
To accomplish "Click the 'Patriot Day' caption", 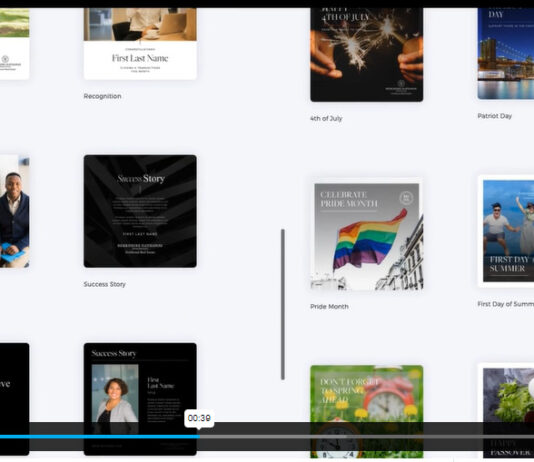I will [x=494, y=116].
